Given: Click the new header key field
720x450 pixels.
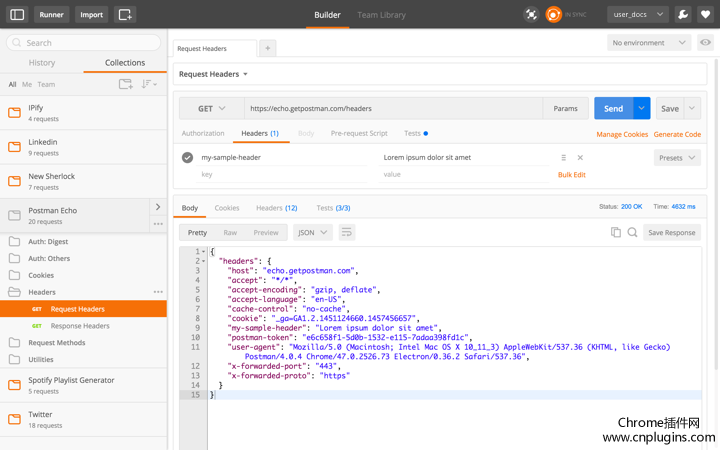Looking at the screenshot, I should 281,174.
